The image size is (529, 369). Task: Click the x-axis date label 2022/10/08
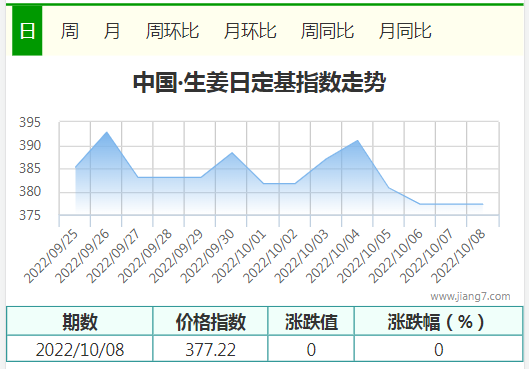click(x=458, y=256)
